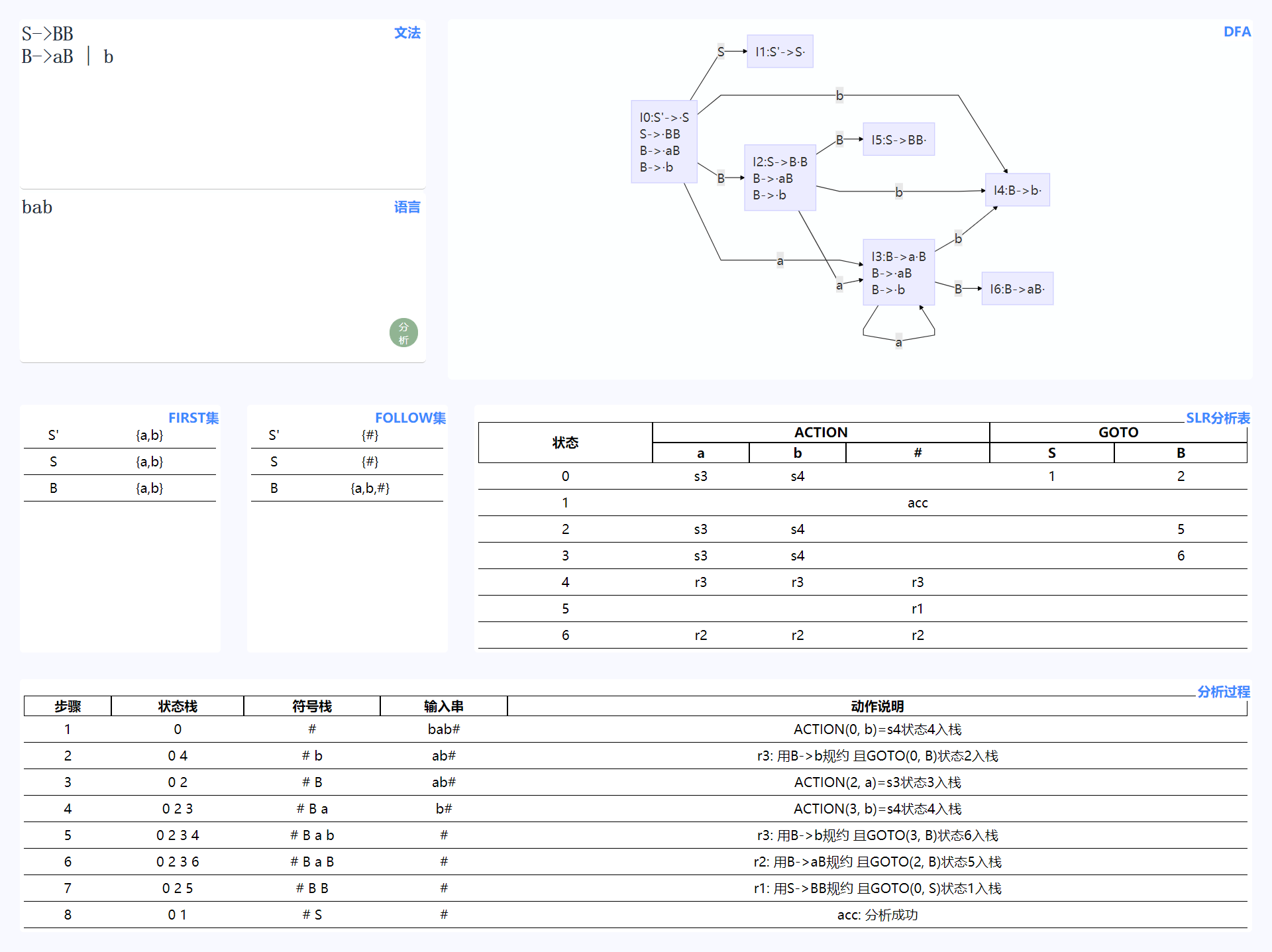
Task: Select the I6:B->aB· DFA node
Action: tap(1017, 289)
